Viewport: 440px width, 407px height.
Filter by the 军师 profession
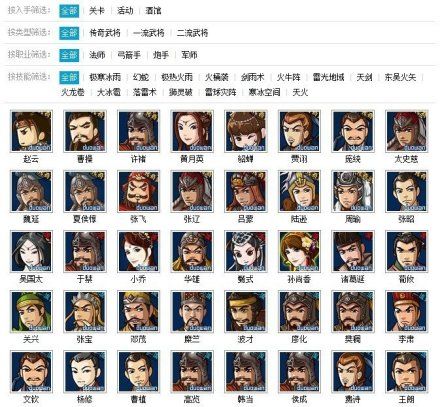pos(189,55)
